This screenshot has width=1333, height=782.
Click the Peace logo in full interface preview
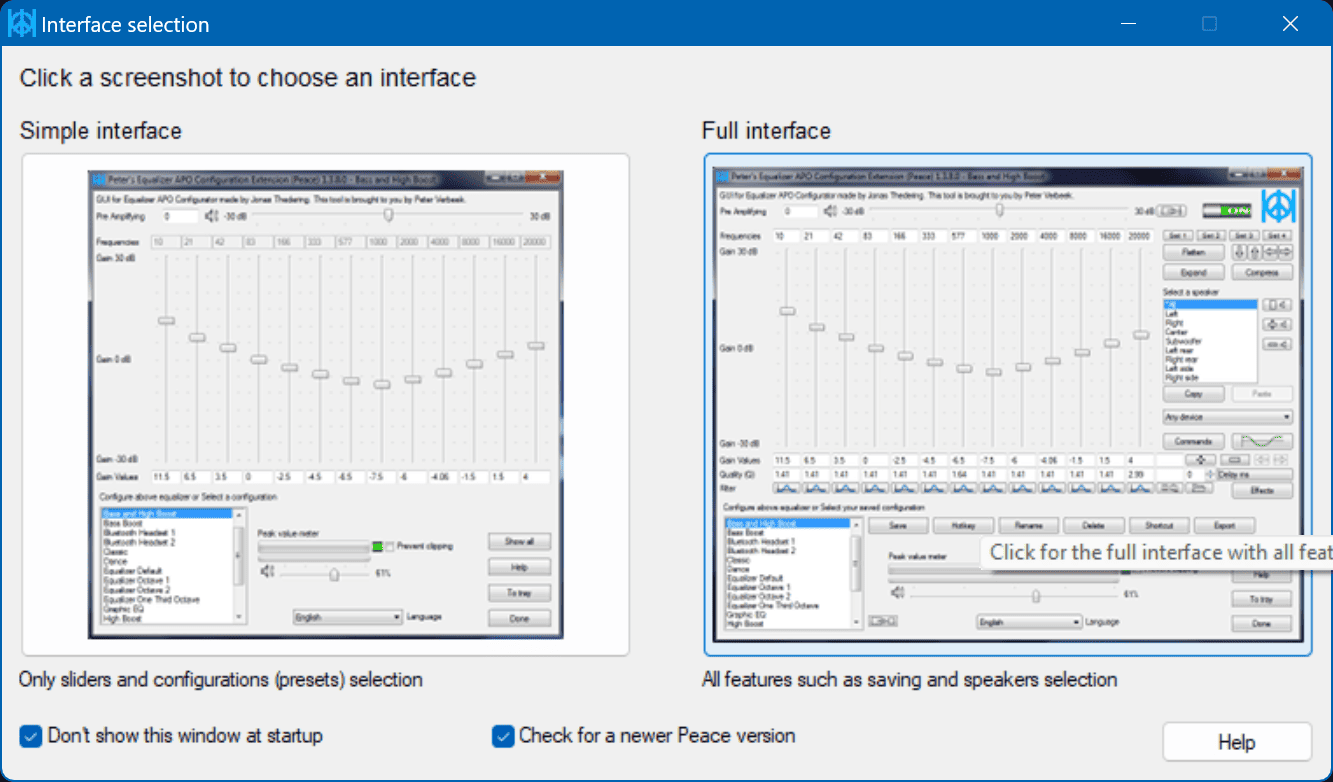click(x=1277, y=207)
